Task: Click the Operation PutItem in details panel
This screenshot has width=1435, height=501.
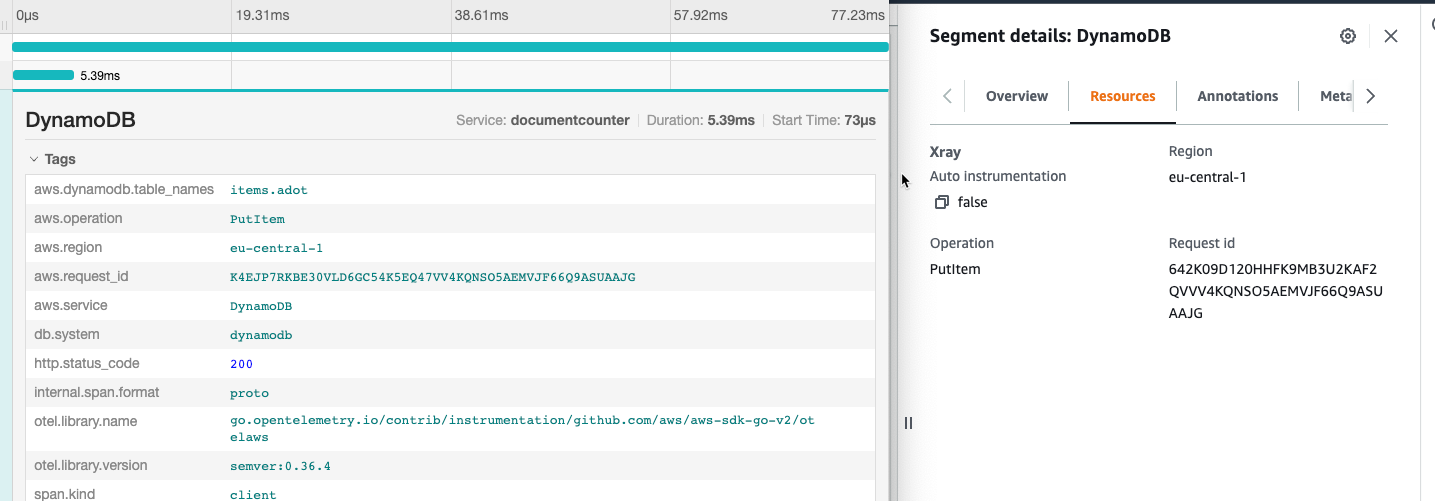Action: [x=955, y=269]
